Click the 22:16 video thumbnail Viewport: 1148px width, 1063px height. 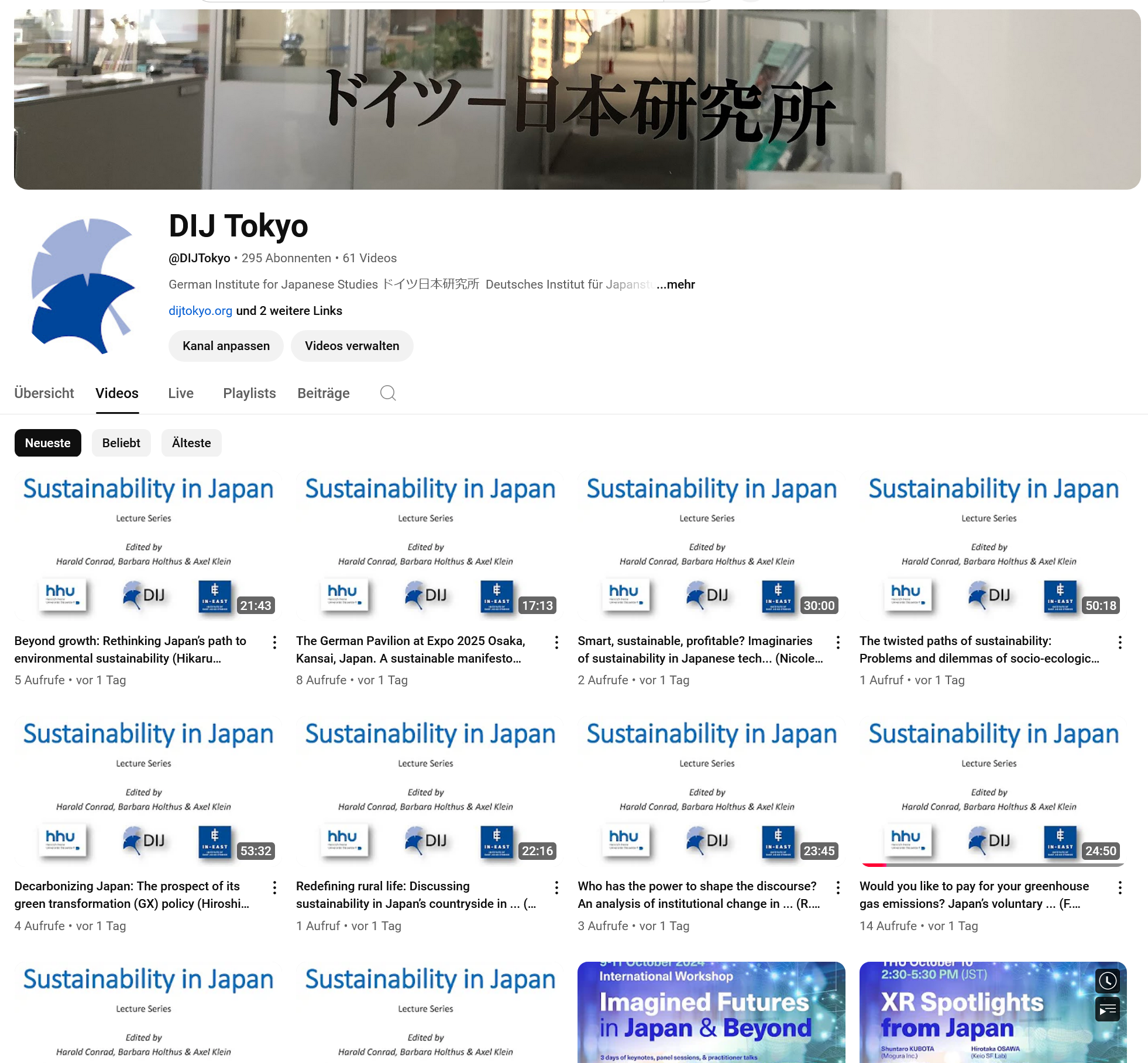click(430, 790)
